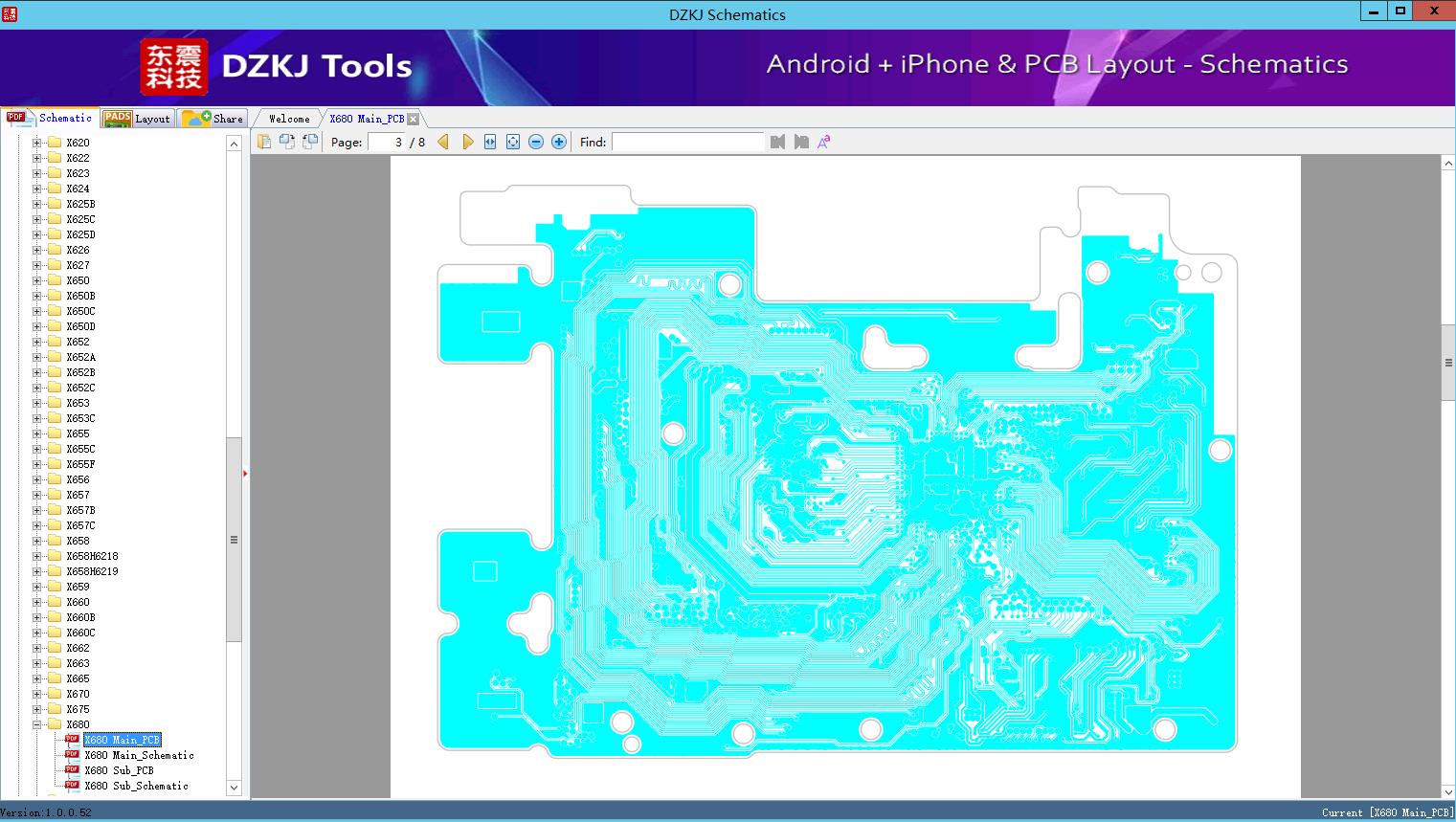Toggle match case search option icon
The width and height of the screenshot is (1456, 822).
(x=823, y=142)
